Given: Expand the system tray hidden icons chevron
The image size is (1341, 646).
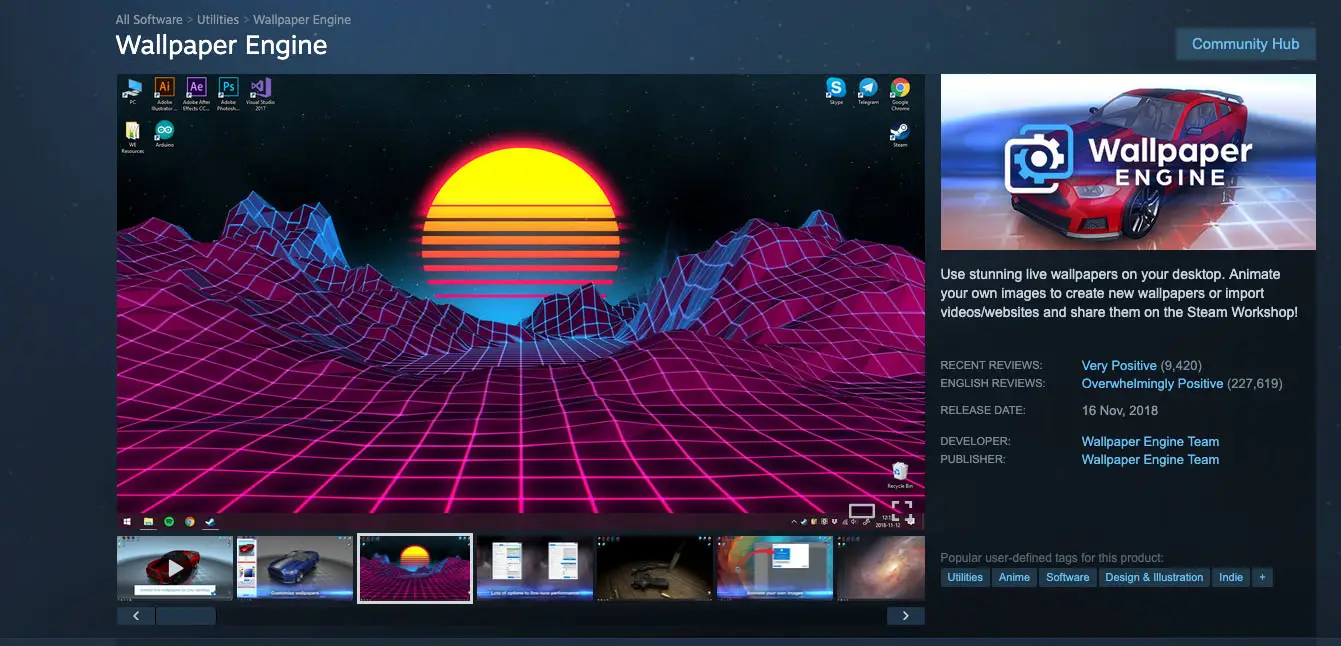Looking at the screenshot, I should click(796, 522).
